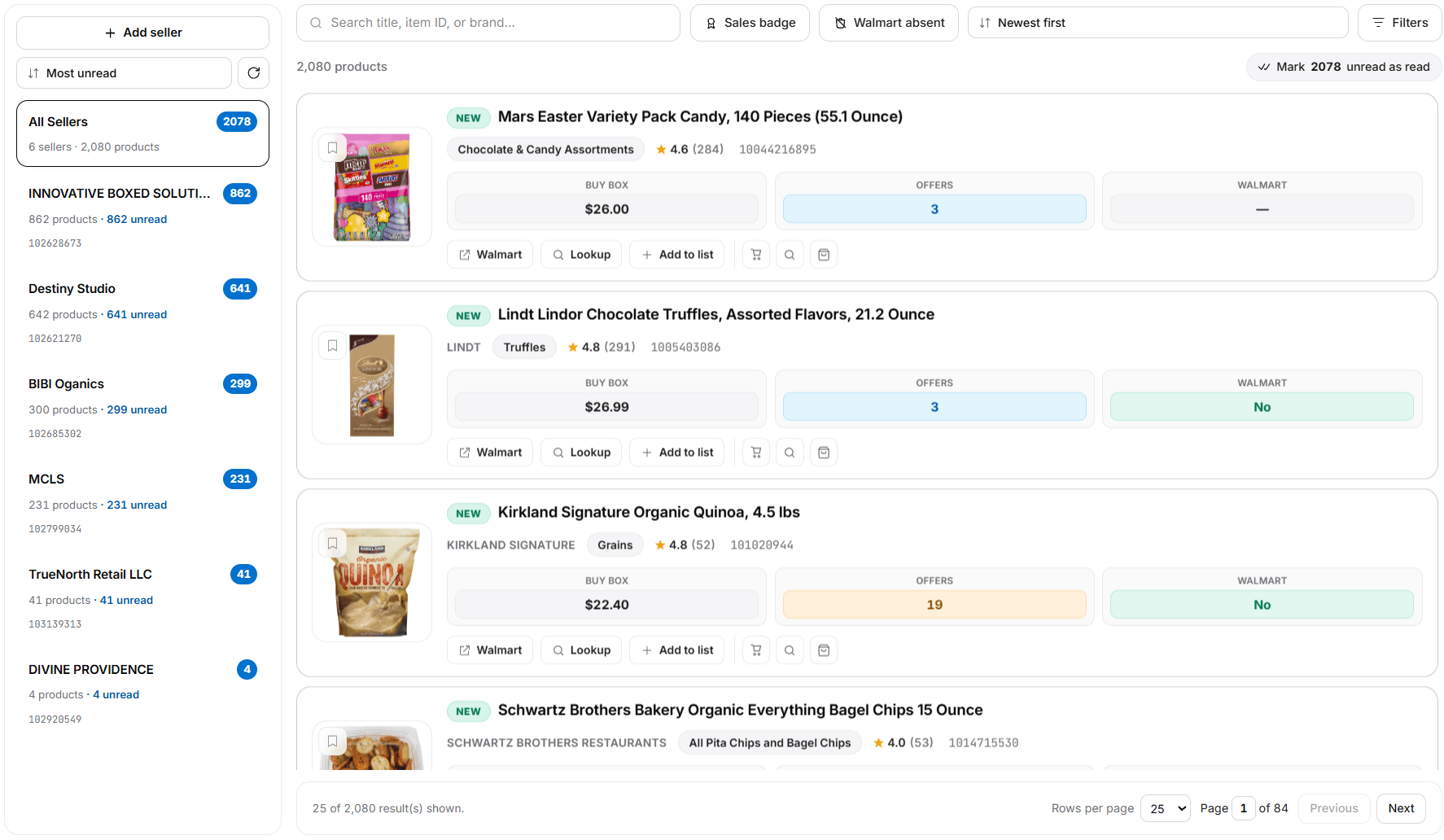Click the refresh sellers icon button

click(x=254, y=73)
